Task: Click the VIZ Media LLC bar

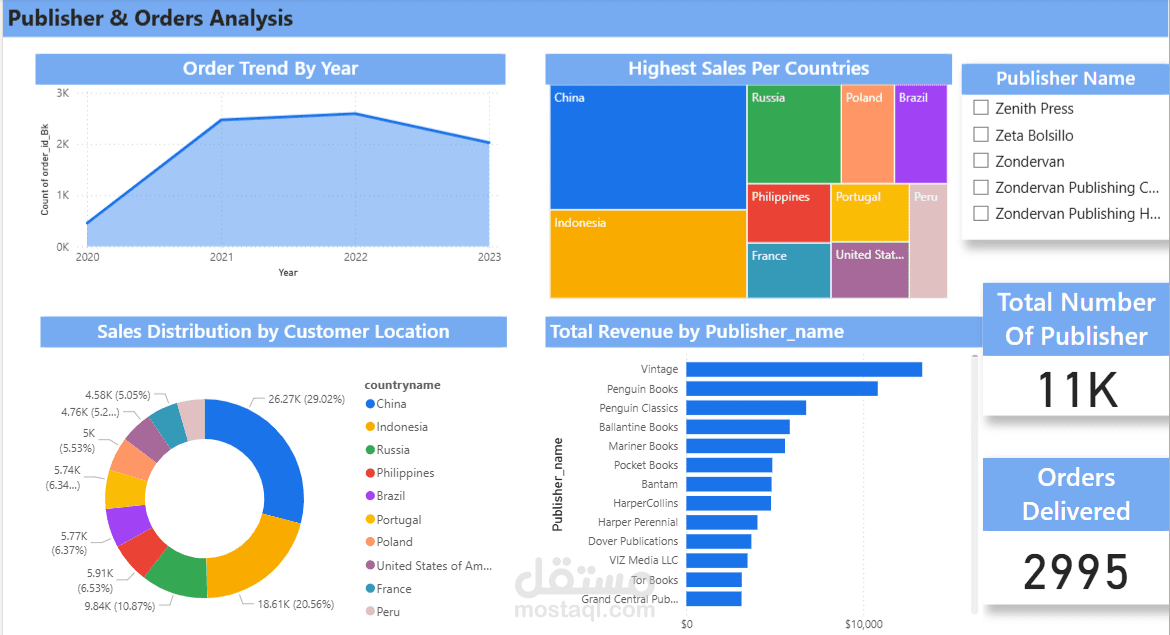Action: [x=717, y=560]
